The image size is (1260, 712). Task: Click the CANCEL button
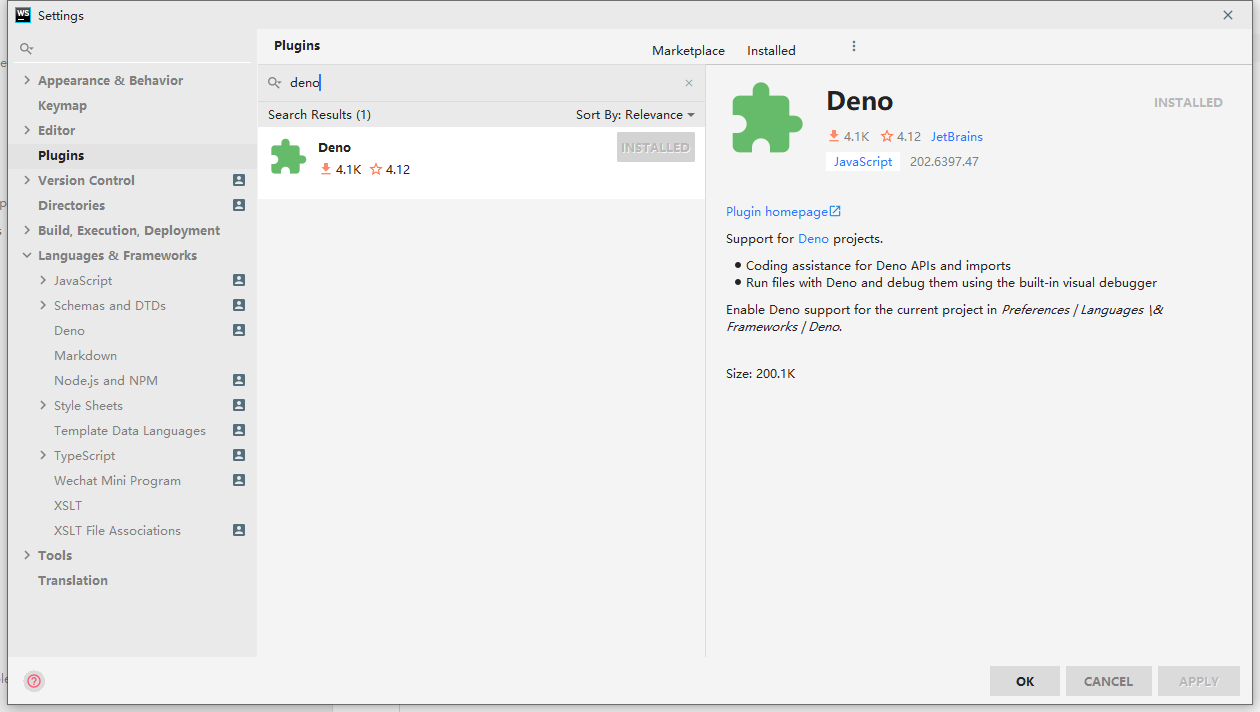(x=1109, y=681)
